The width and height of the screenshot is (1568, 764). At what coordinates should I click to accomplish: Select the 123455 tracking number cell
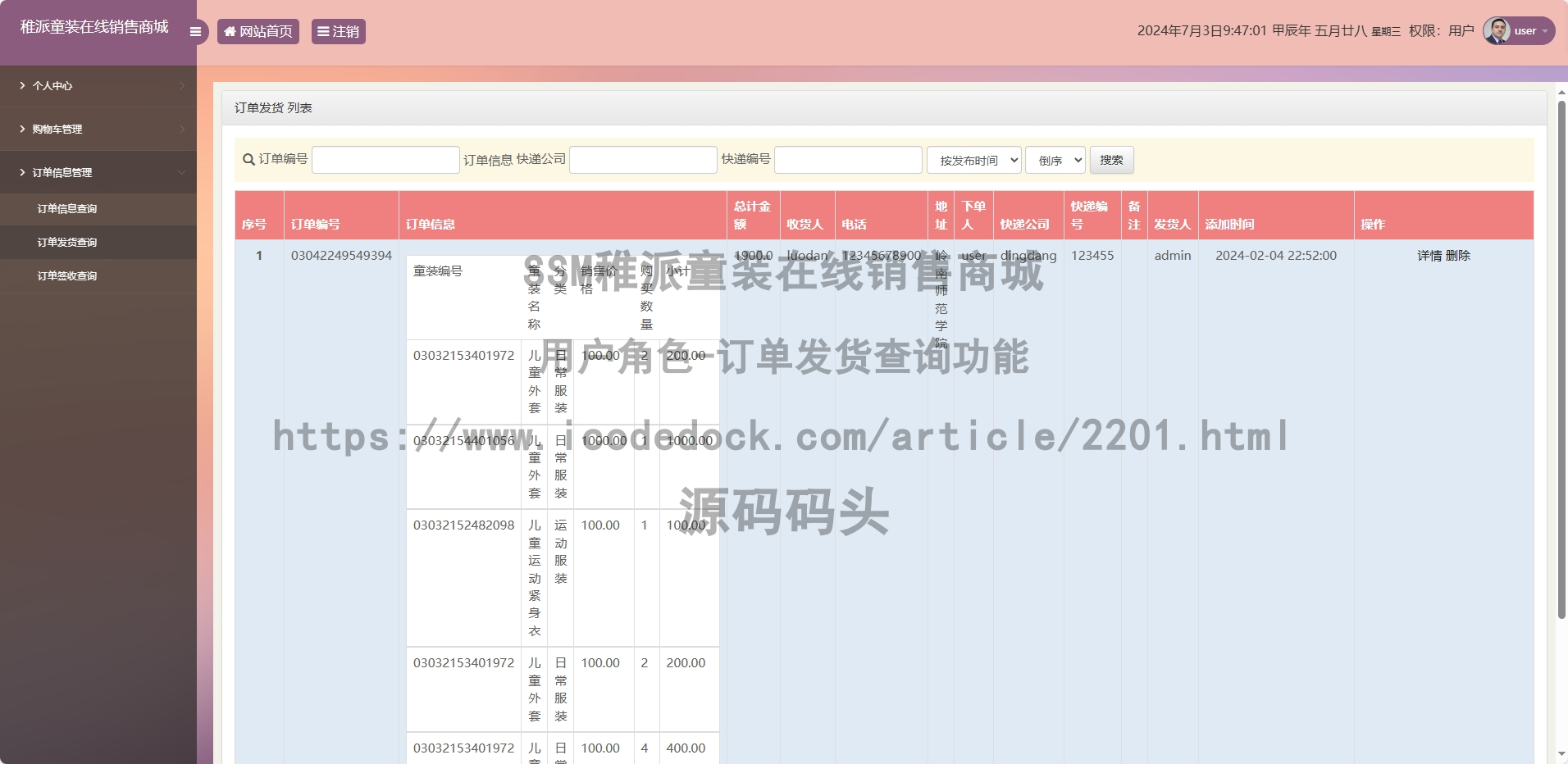[x=1092, y=256]
